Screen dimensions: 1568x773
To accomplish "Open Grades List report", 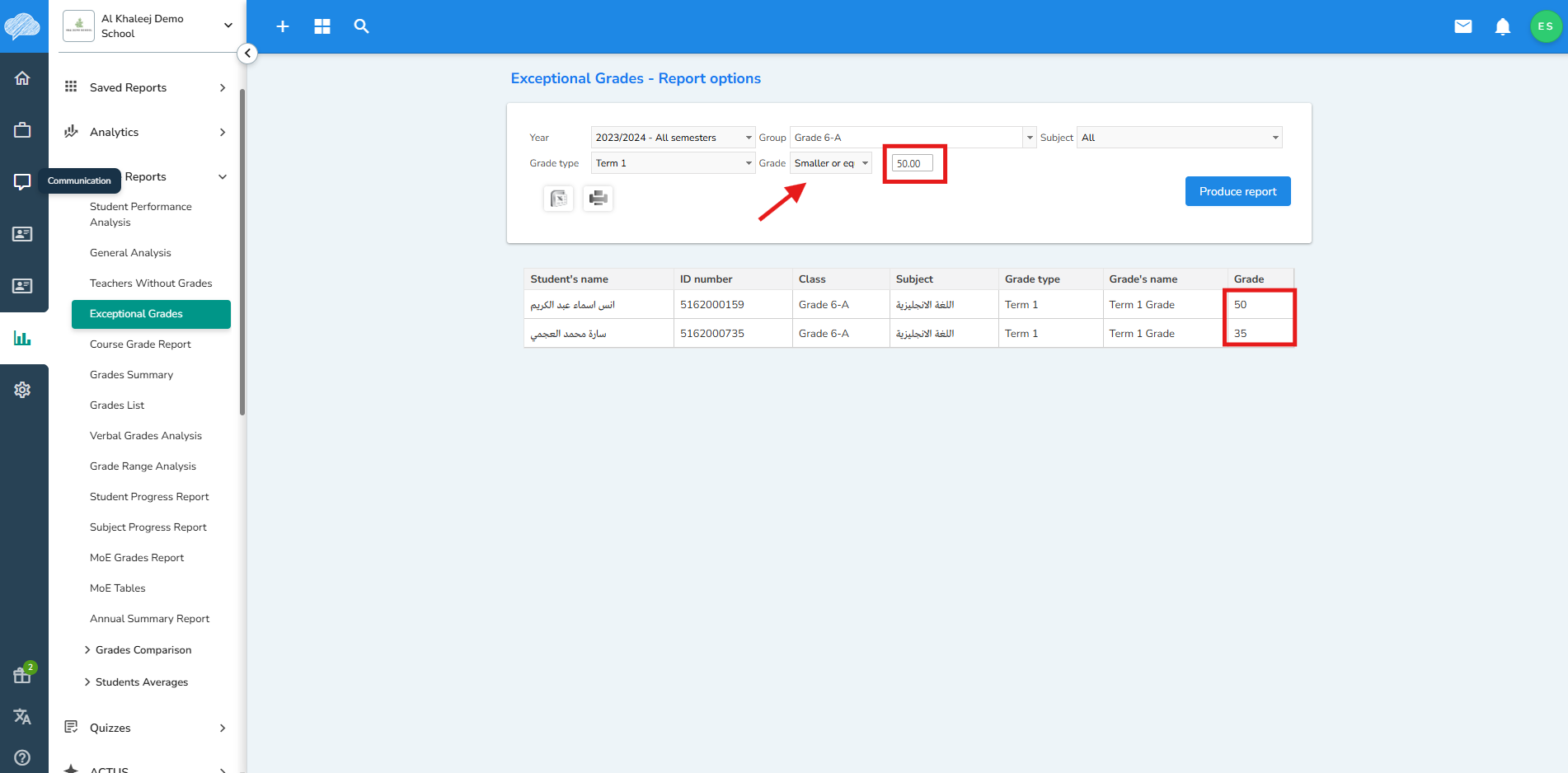I will pos(117,405).
